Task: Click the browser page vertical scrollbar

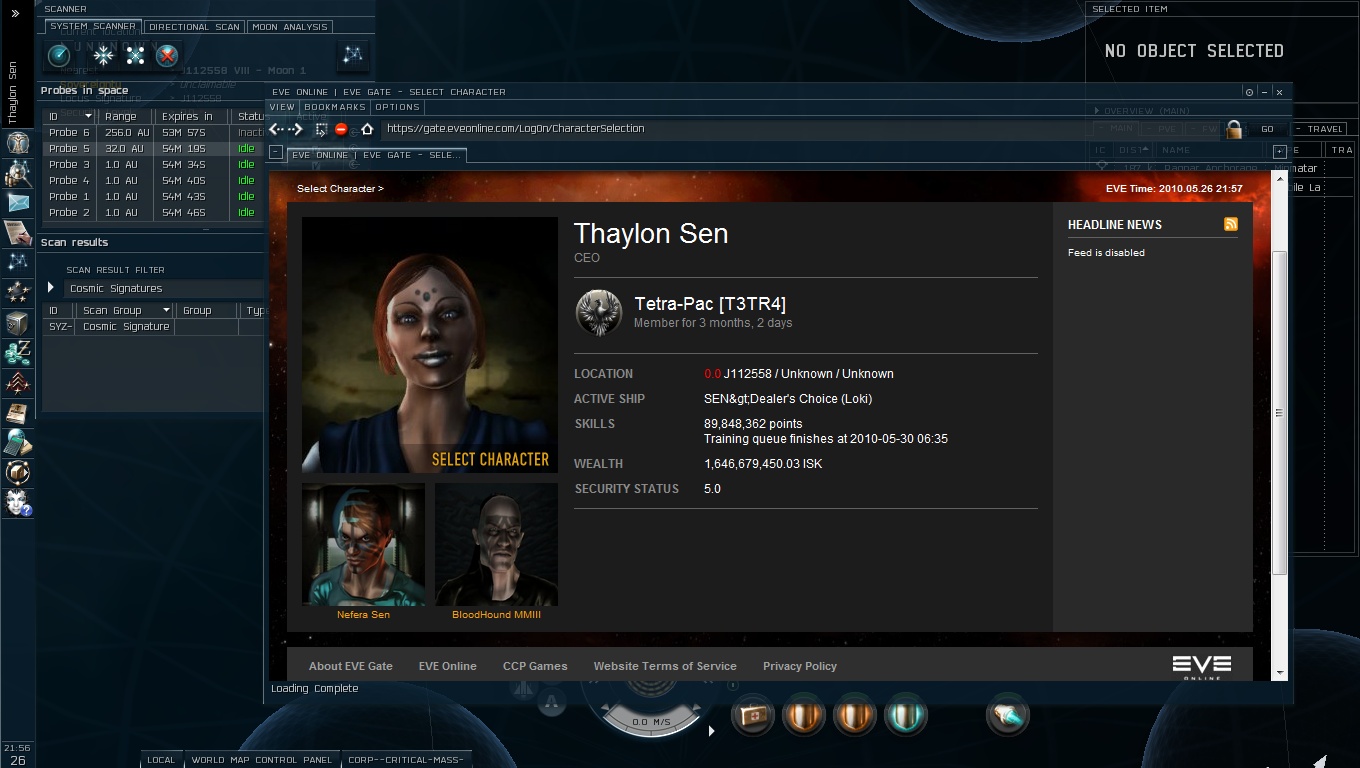Action: [x=1279, y=412]
